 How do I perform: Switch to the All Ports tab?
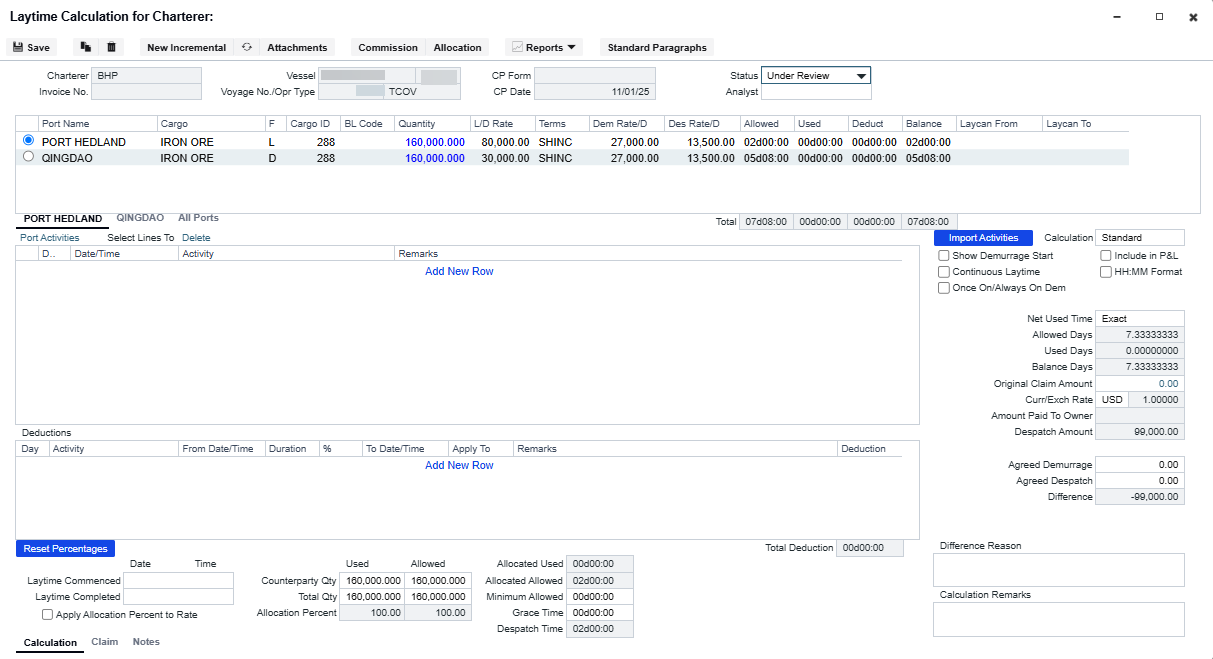coord(198,217)
